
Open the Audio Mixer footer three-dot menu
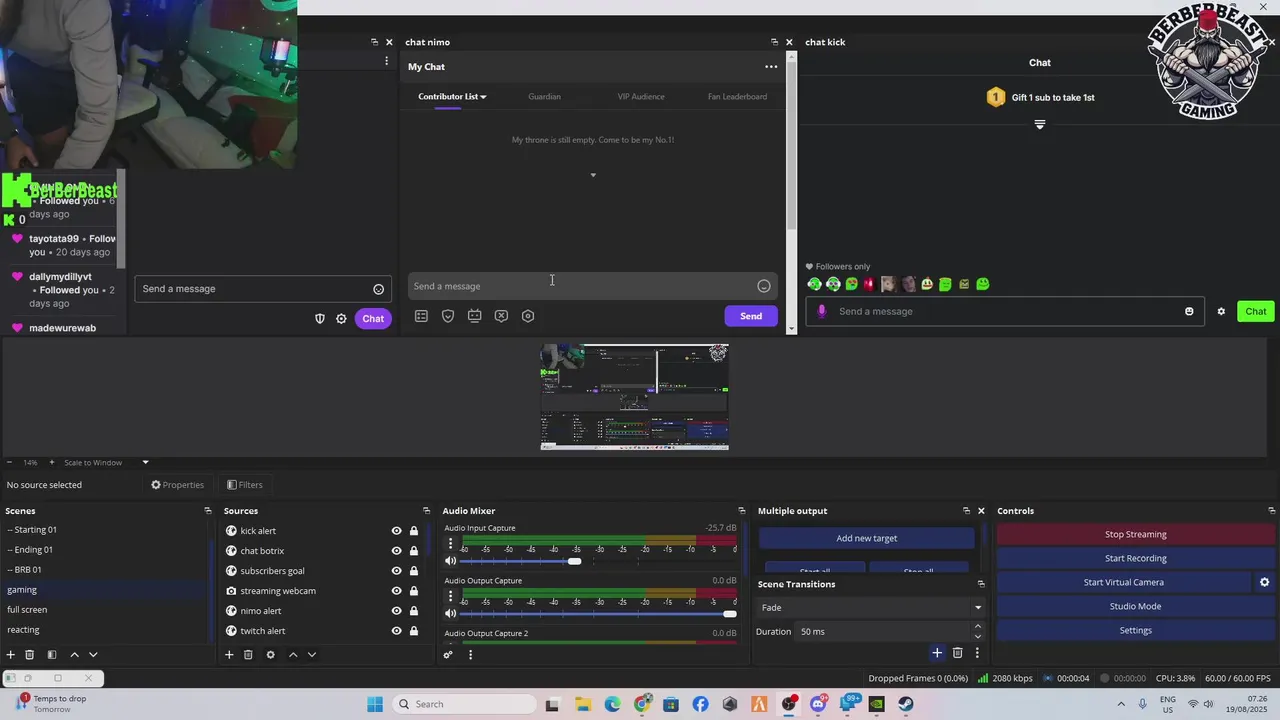pos(470,655)
